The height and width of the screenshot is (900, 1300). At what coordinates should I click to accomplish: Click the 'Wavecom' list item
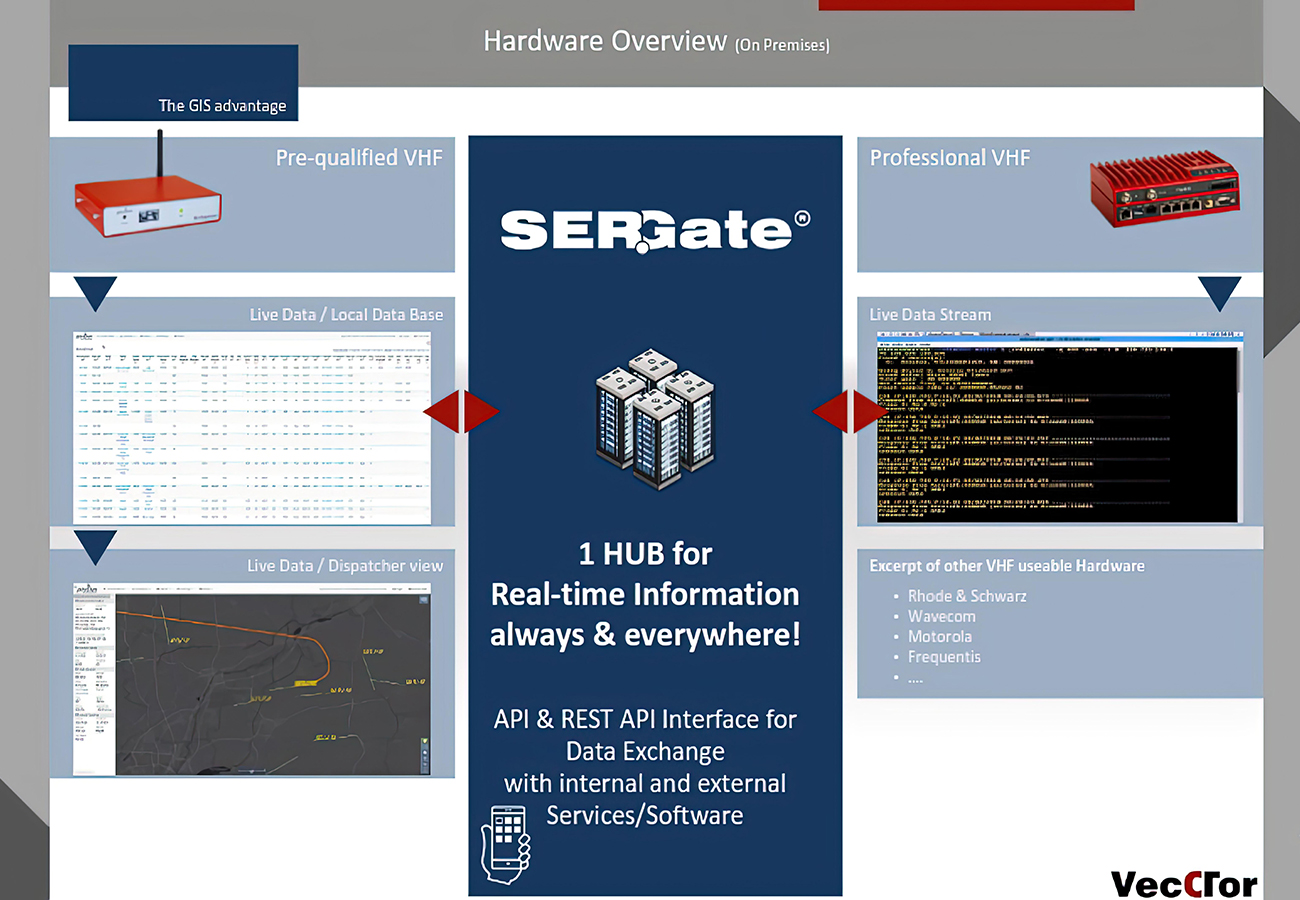[x=941, y=616]
